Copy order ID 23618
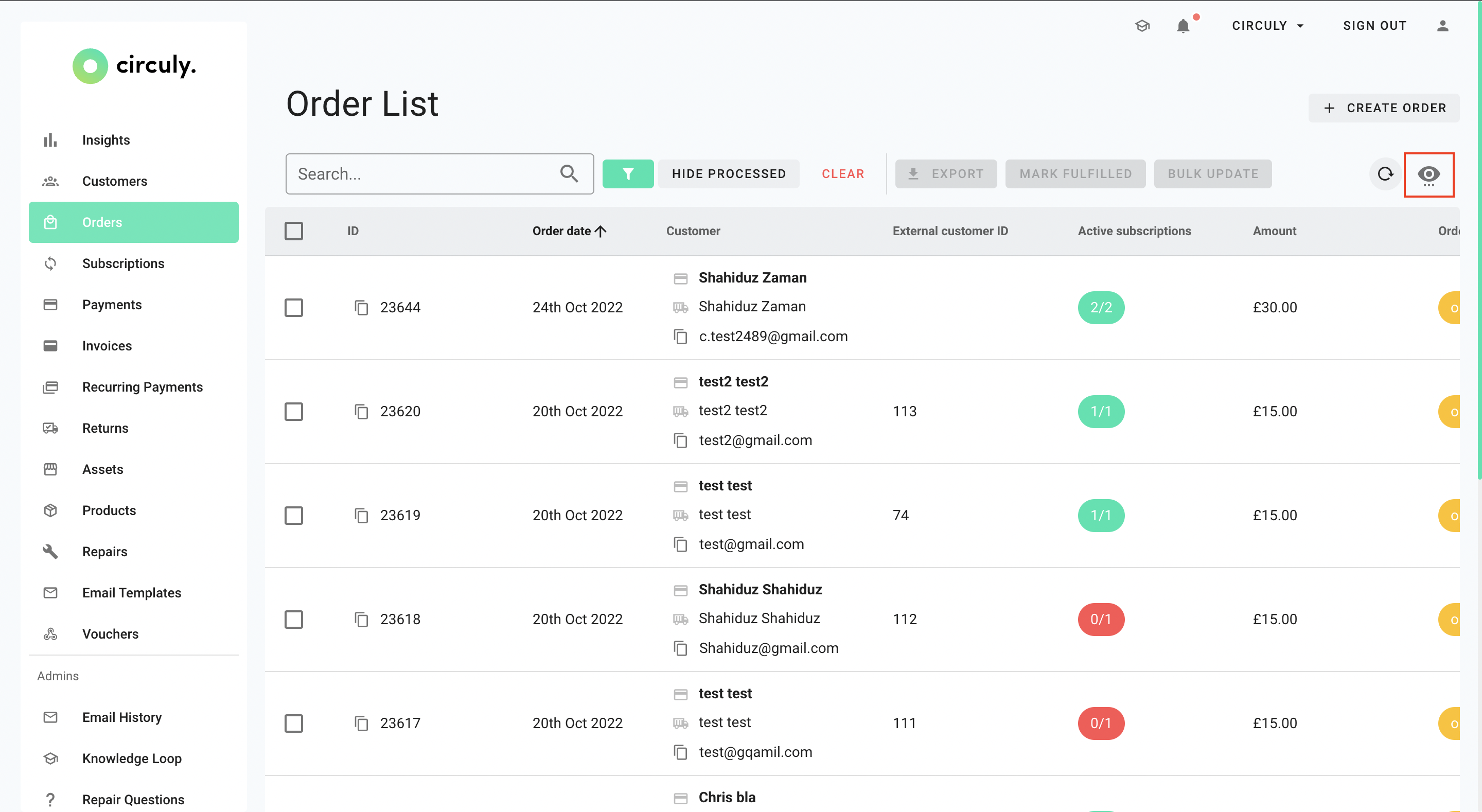This screenshot has height=812, width=1482. coord(361,620)
